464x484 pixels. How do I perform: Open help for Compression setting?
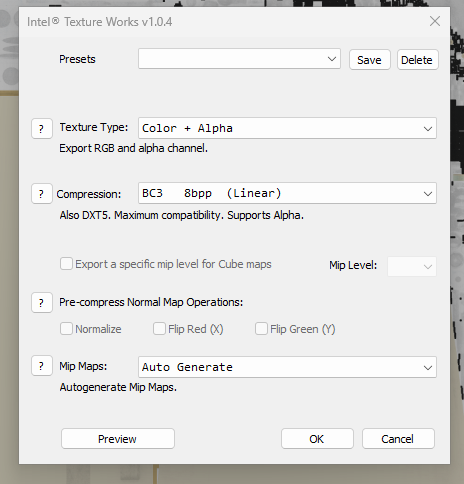pyautogui.click(x=42, y=193)
